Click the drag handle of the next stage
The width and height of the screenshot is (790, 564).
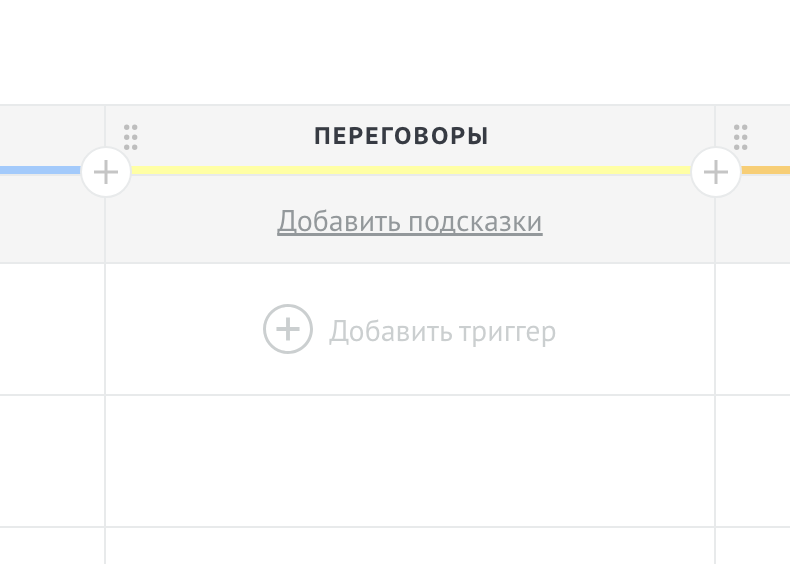[x=741, y=136]
